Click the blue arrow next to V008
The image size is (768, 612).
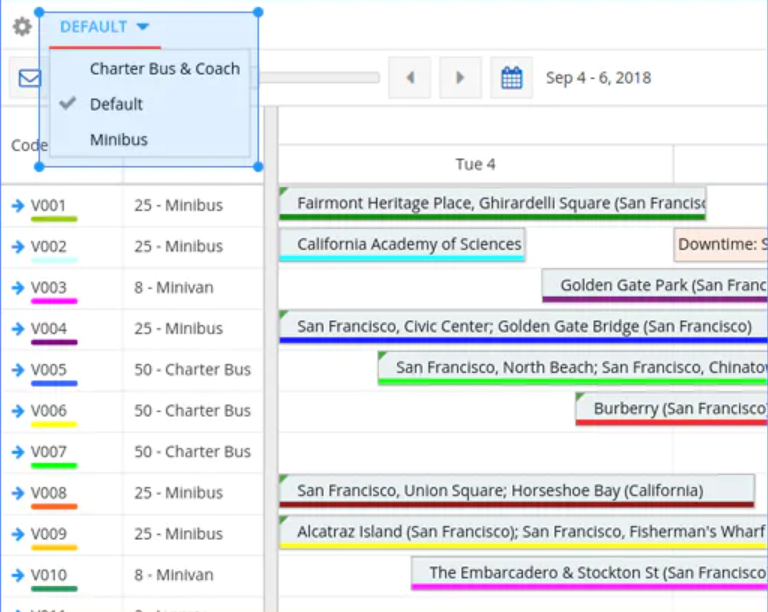click(x=18, y=493)
